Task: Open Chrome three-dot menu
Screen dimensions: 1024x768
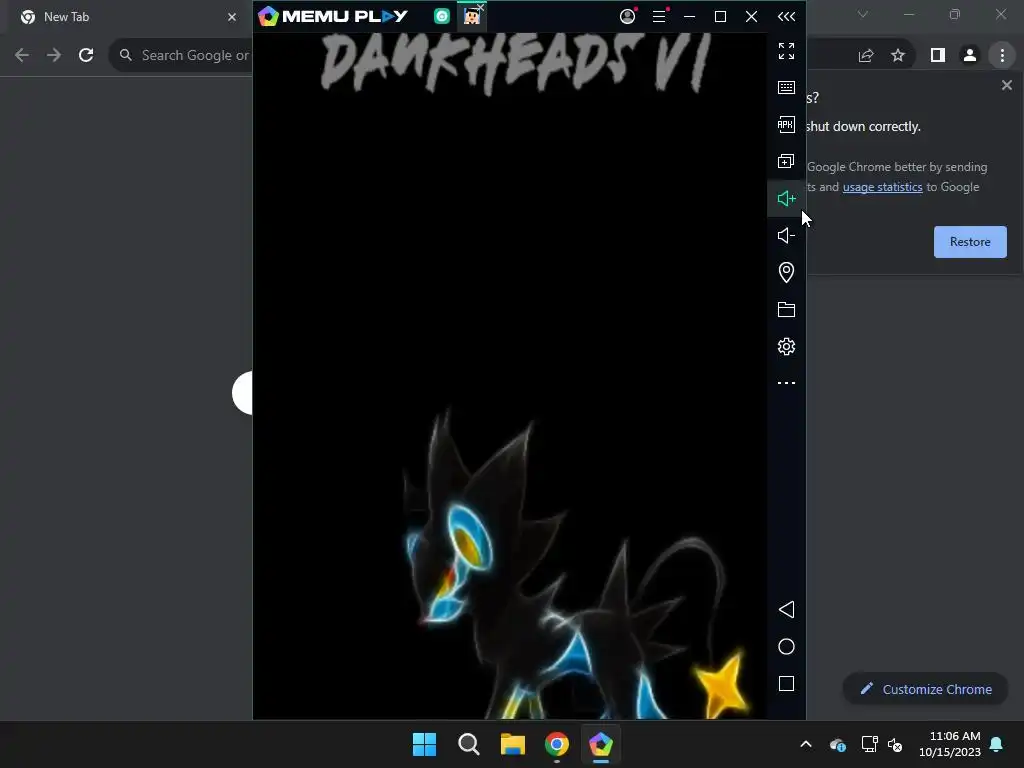Action: point(1002,56)
